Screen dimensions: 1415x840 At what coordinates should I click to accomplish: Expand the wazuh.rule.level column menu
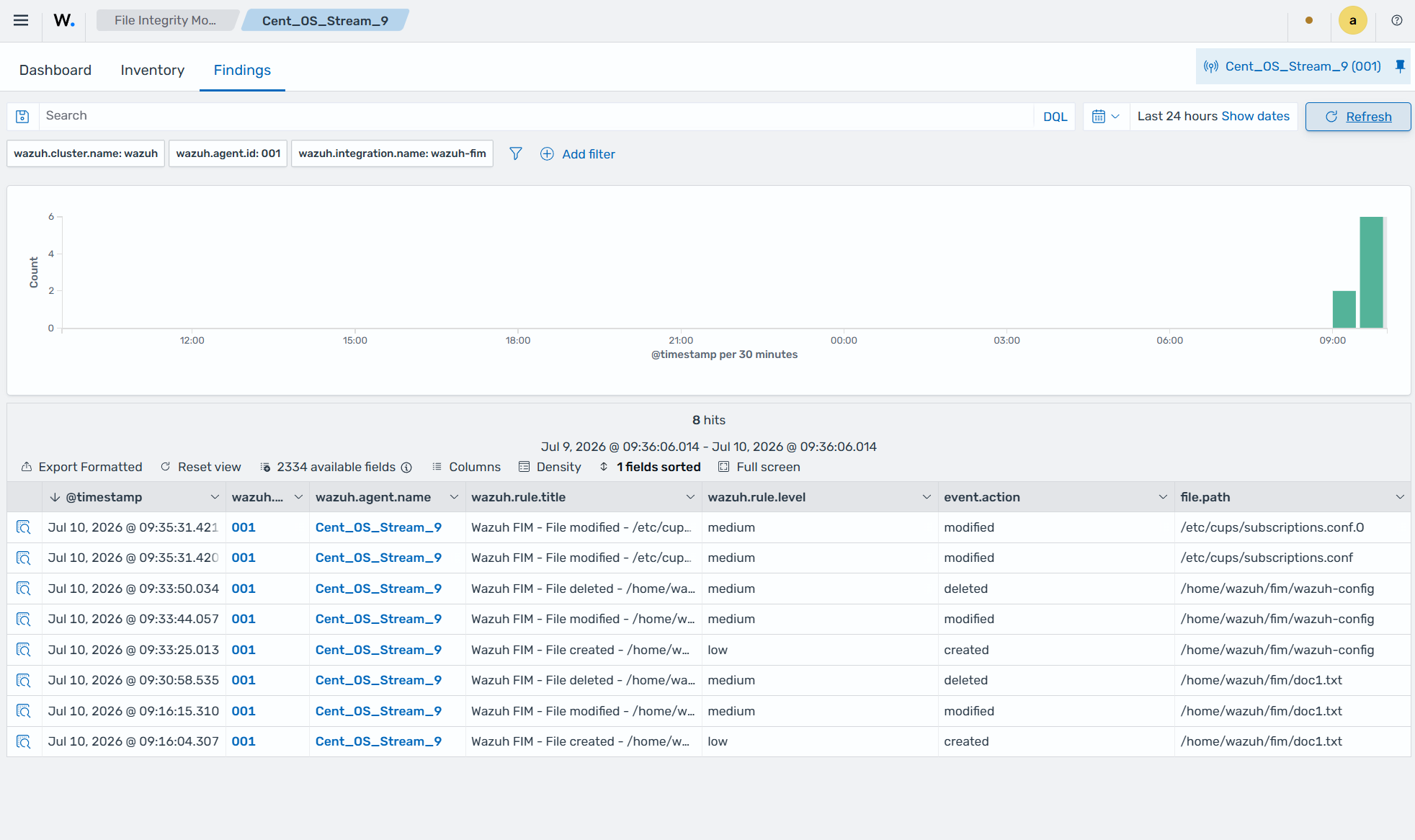pyautogui.click(x=927, y=497)
